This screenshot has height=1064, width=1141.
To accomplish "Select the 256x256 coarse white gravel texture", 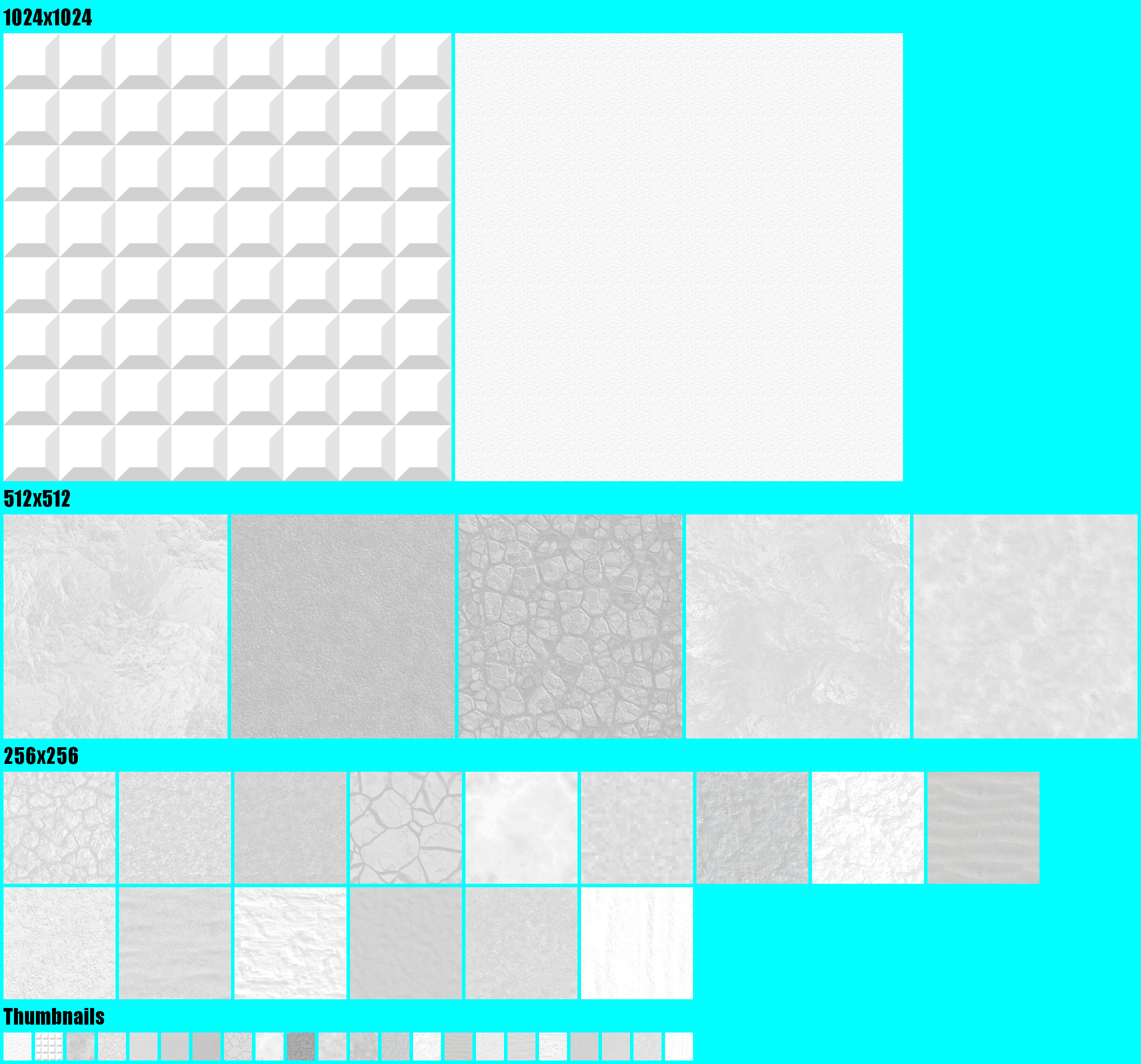I will click(x=59, y=943).
